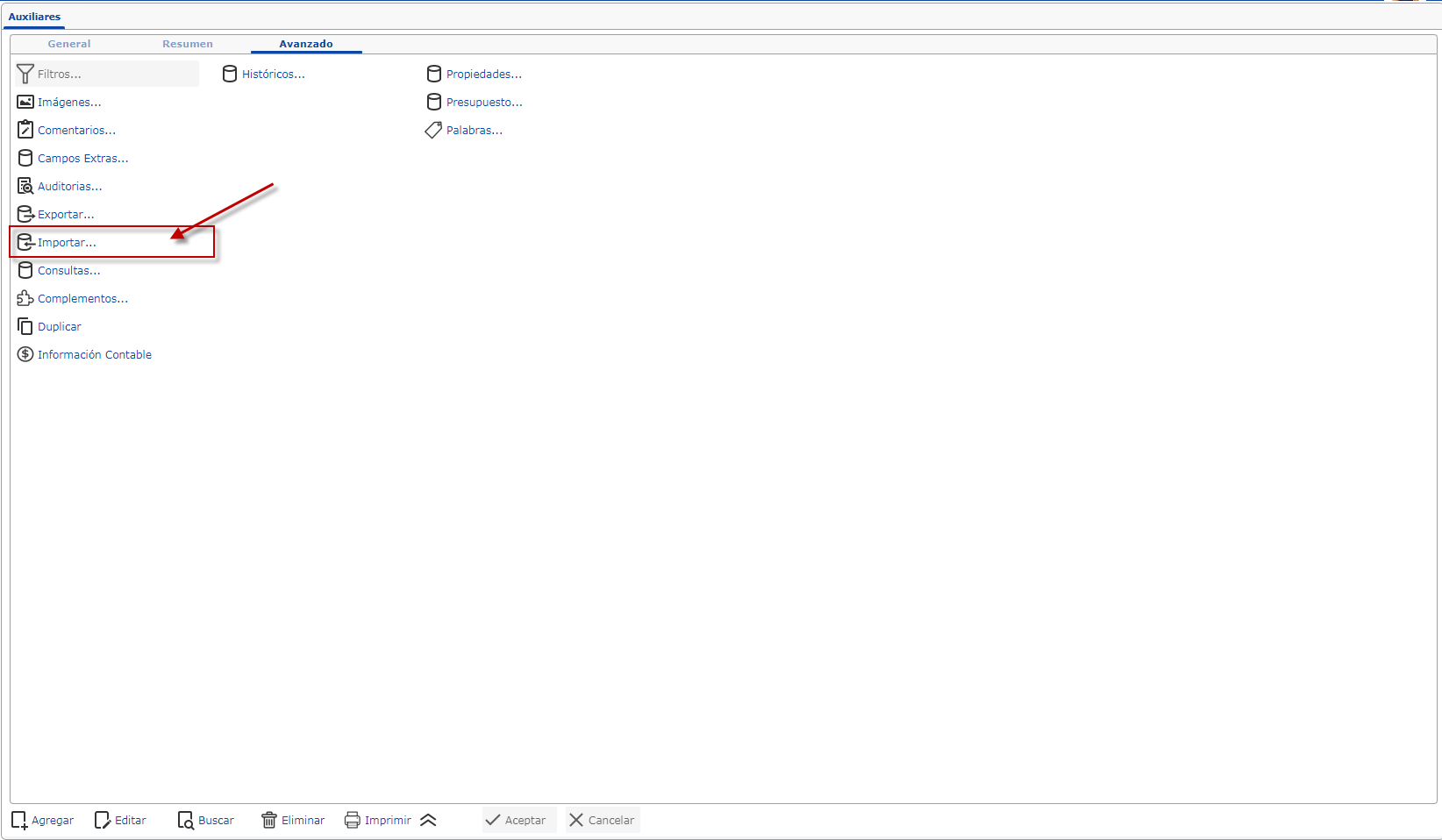Click the Importar database arrow icon
The height and width of the screenshot is (840, 1442).
[25, 242]
